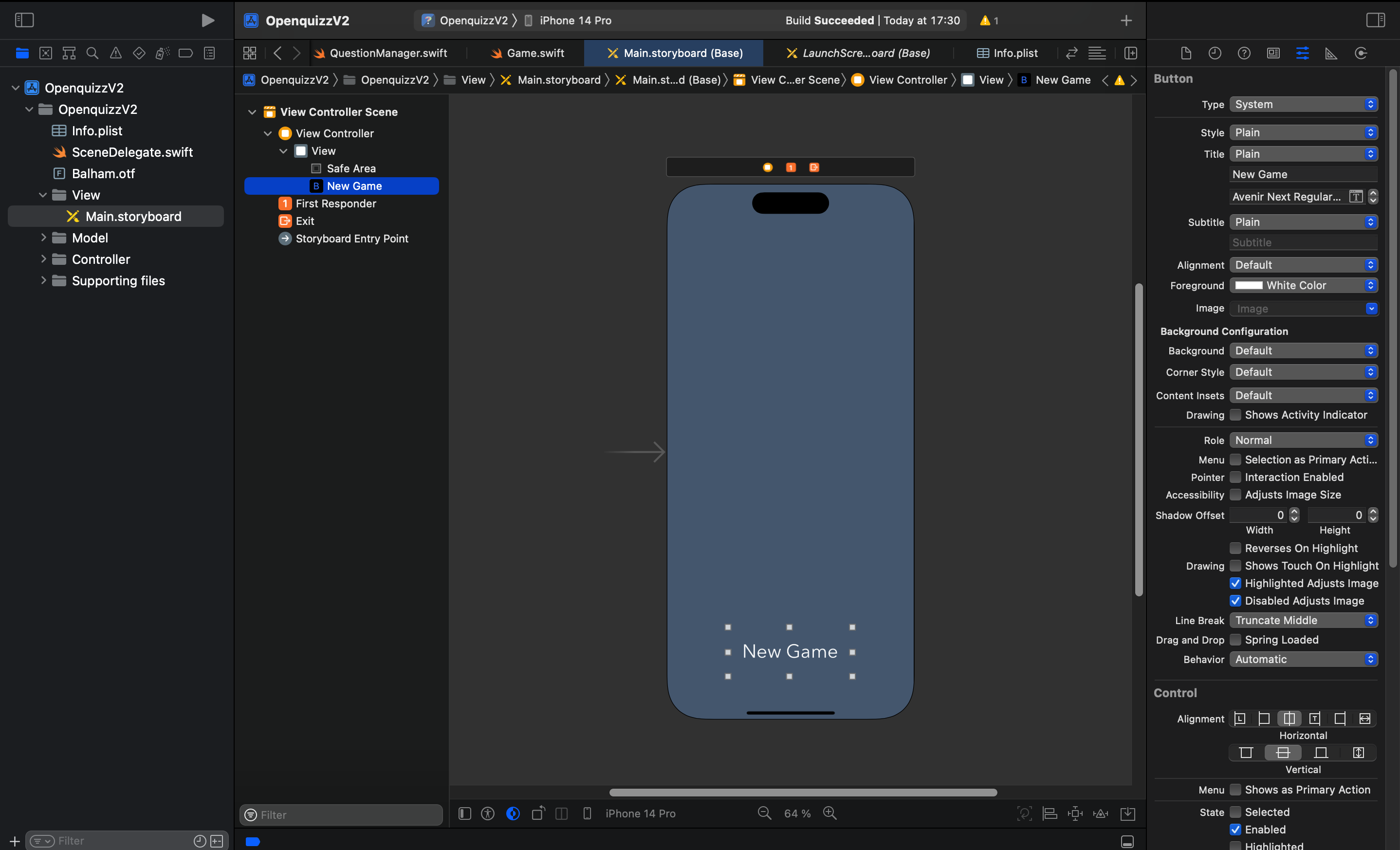Uncheck Highlighted Adjusts Image
The height and width of the screenshot is (850, 1400).
1235,584
